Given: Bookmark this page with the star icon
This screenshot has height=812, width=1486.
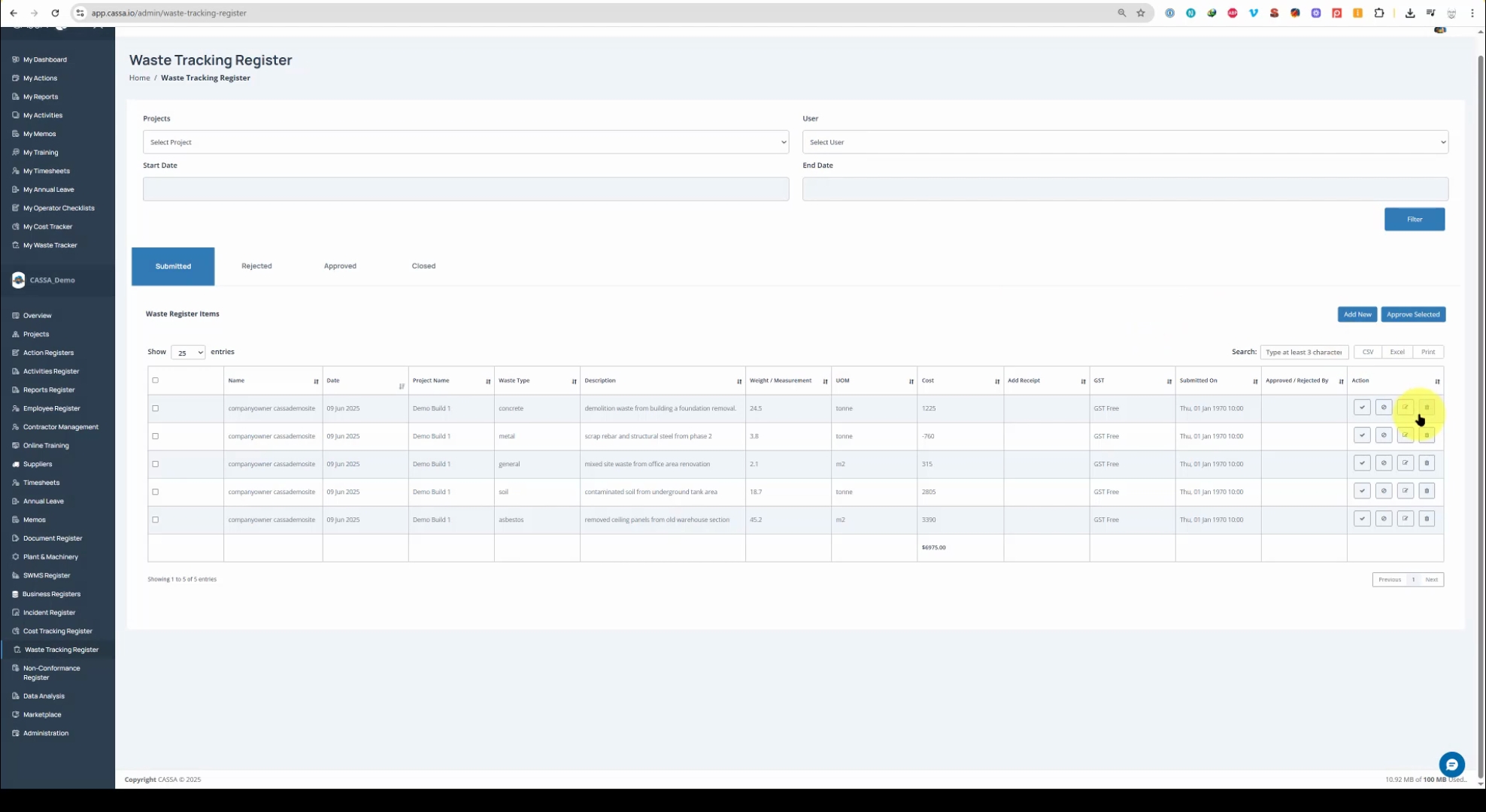Looking at the screenshot, I should (x=1141, y=13).
